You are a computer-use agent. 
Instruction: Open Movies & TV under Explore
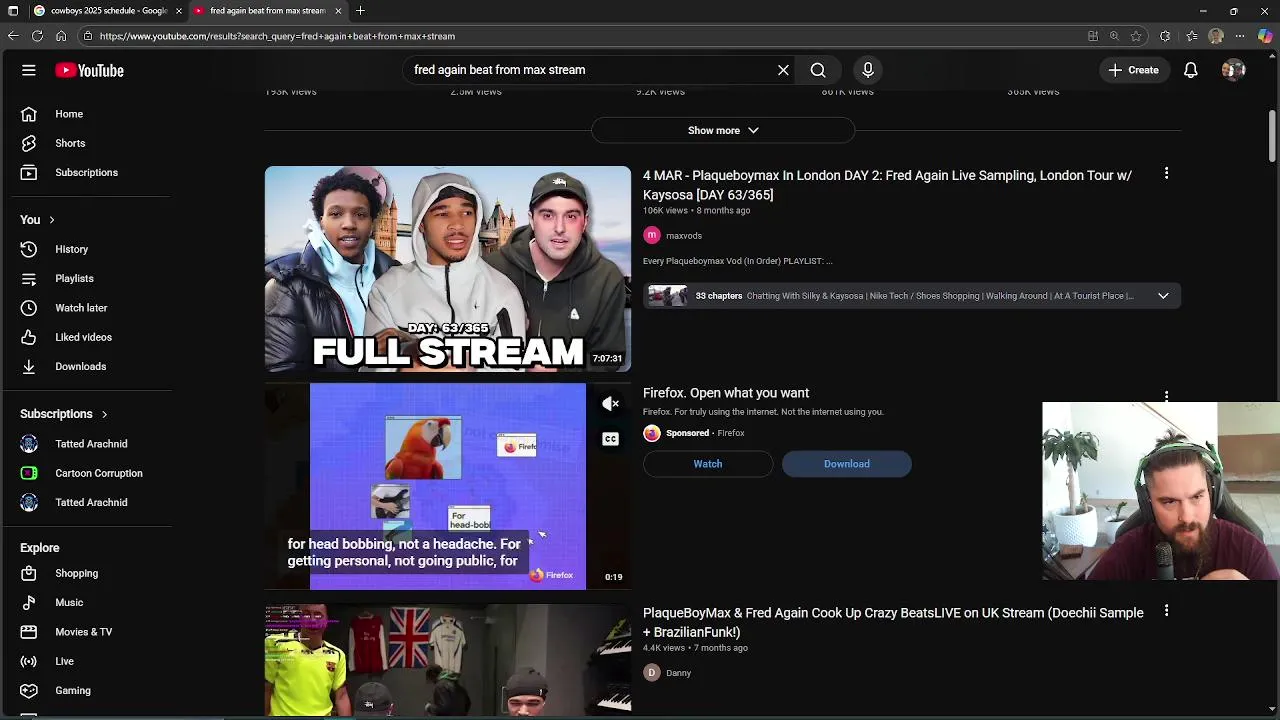click(x=86, y=632)
